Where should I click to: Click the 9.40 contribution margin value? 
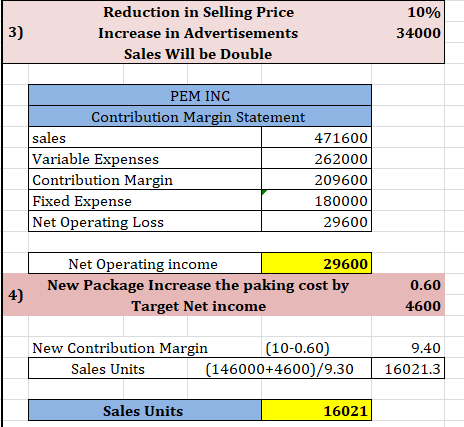pyautogui.click(x=426, y=348)
